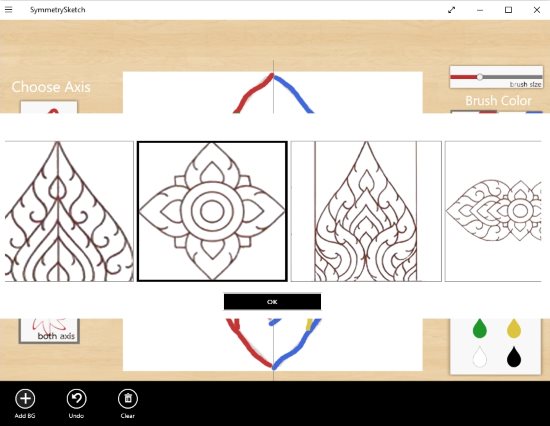Open the hamburger navigation menu
The width and height of the screenshot is (550, 426).
[8, 10]
